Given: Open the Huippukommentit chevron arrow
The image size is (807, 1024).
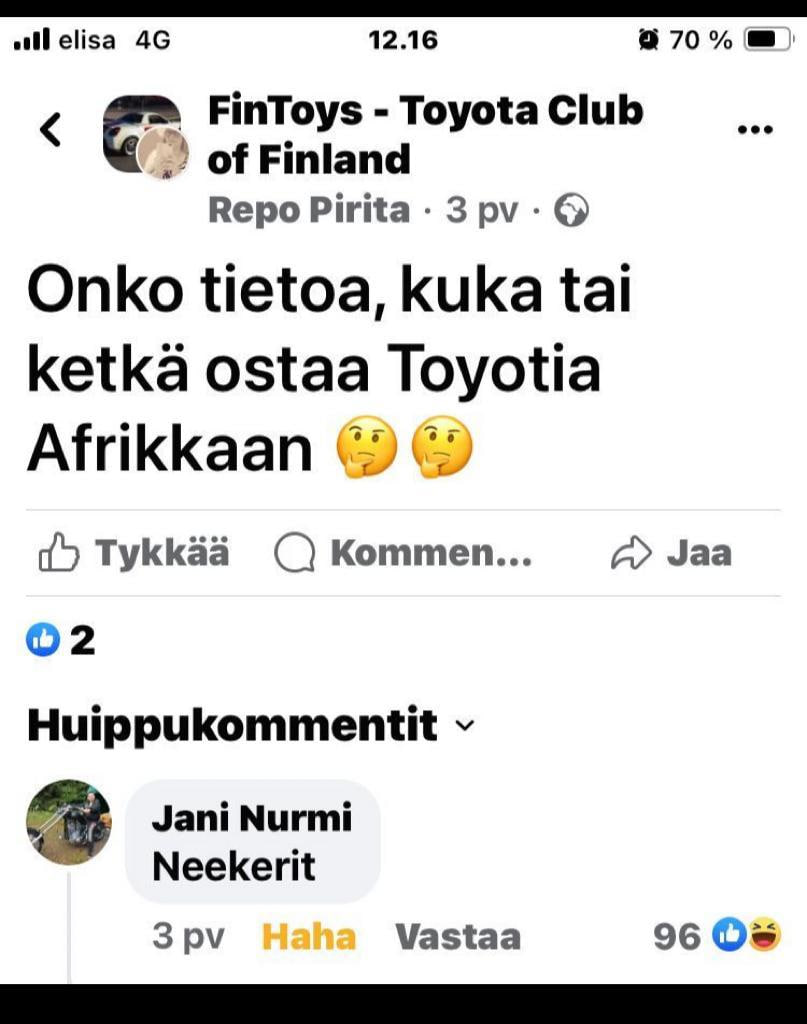Looking at the screenshot, I should coord(465,726).
